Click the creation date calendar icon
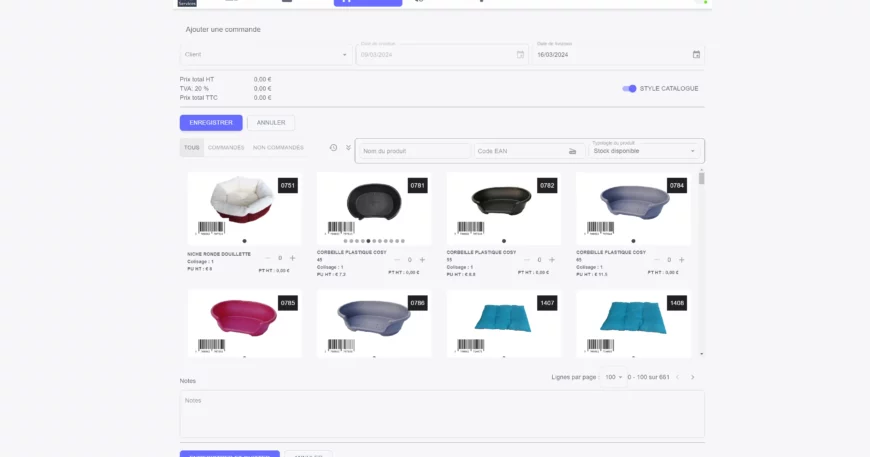870x457 pixels. coord(520,54)
